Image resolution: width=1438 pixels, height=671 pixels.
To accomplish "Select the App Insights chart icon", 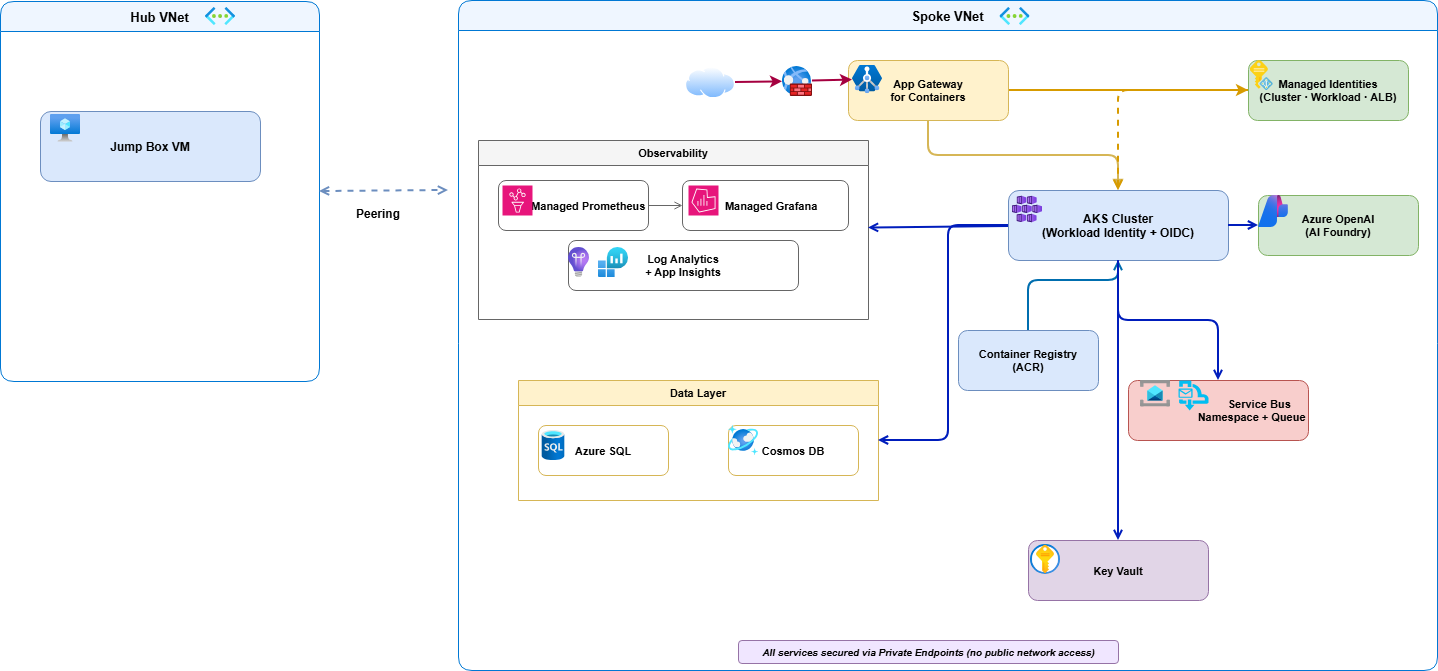I will point(612,261).
